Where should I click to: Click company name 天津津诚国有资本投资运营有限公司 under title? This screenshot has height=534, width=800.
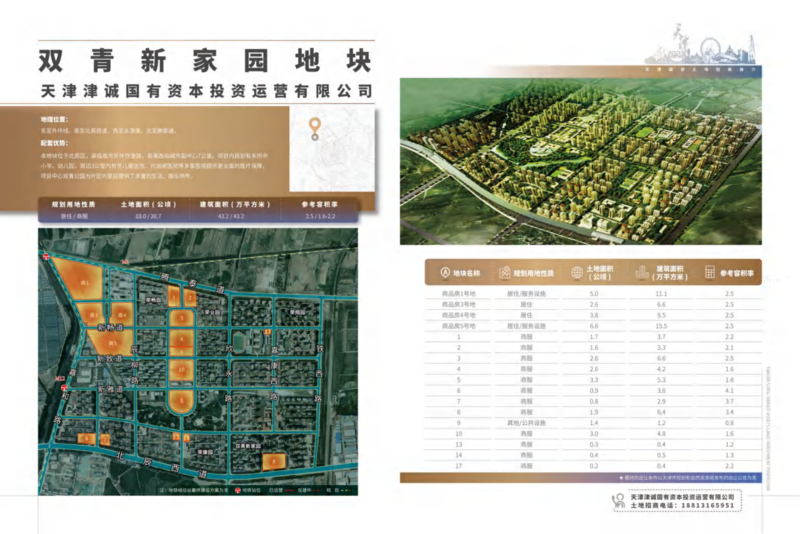pos(207,91)
